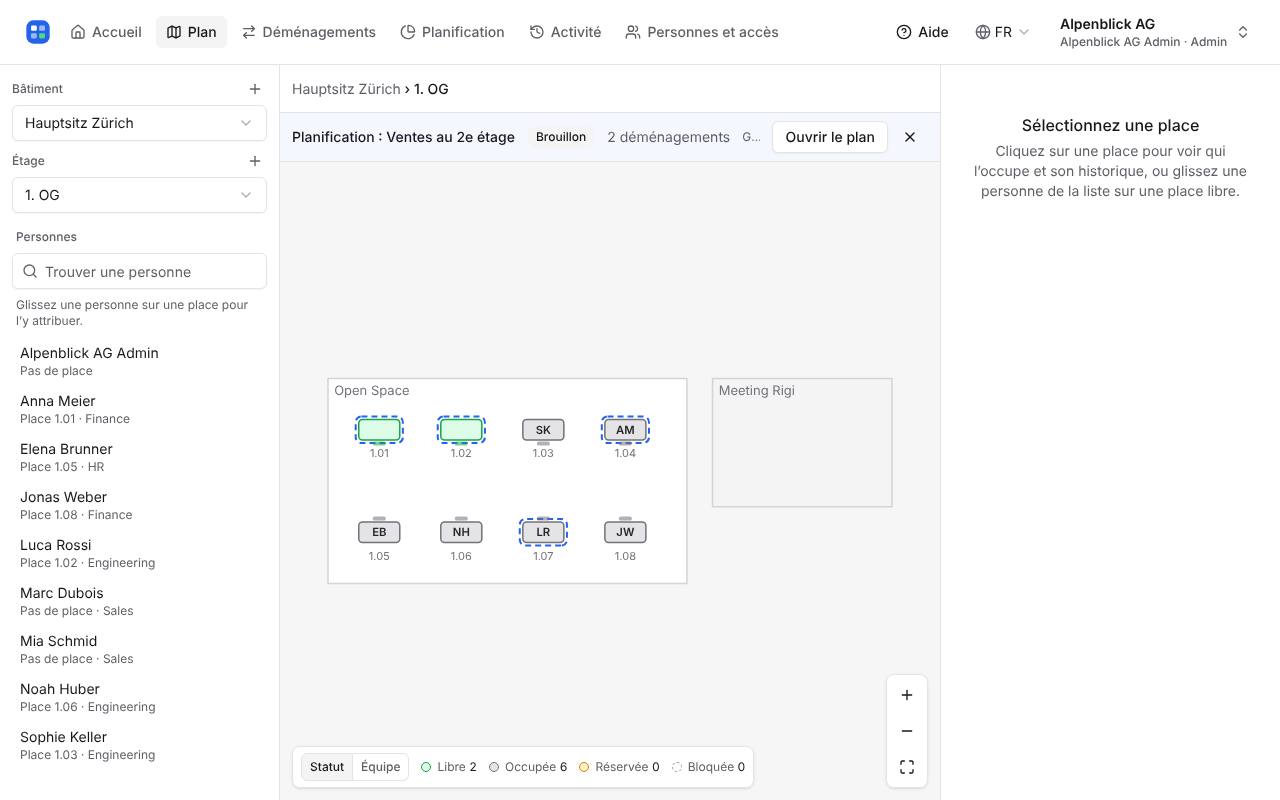1280x800 pixels.
Task: Open the Aide help link
Action: [922, 32]
